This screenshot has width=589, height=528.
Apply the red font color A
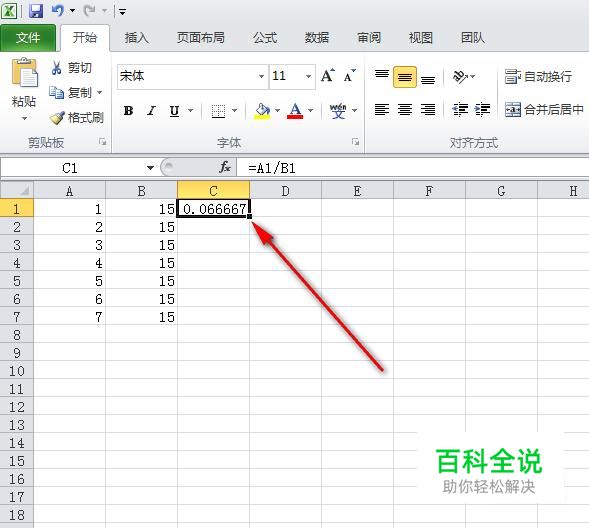(295, 111)
